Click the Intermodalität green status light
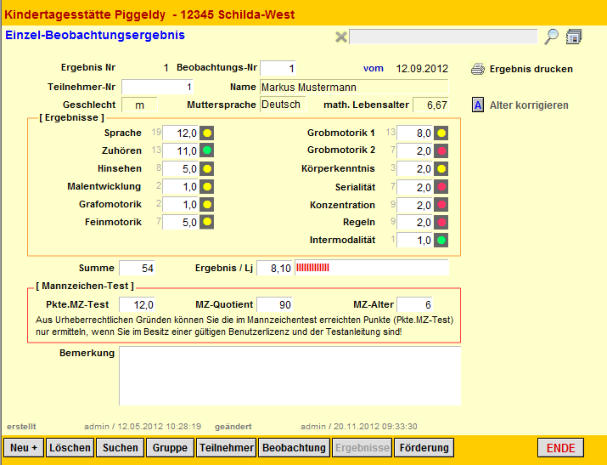Image resolution: width=607 pixels, height=465 pixels. tap(441, 240)
